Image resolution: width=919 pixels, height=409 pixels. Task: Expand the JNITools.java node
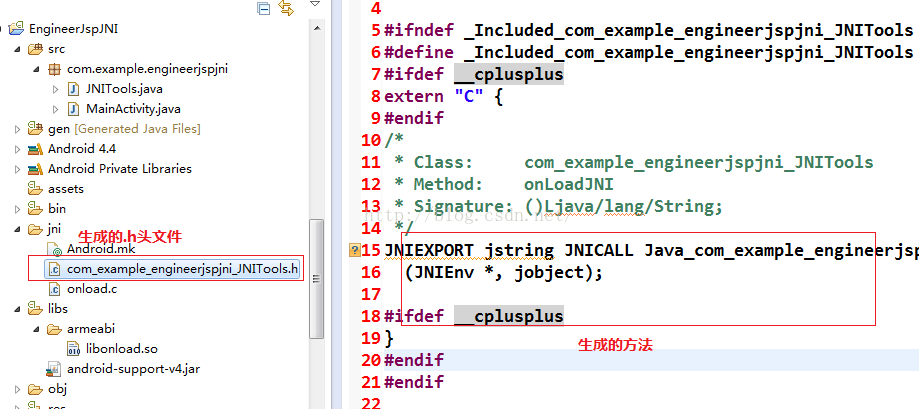click(x=56, y=89)
